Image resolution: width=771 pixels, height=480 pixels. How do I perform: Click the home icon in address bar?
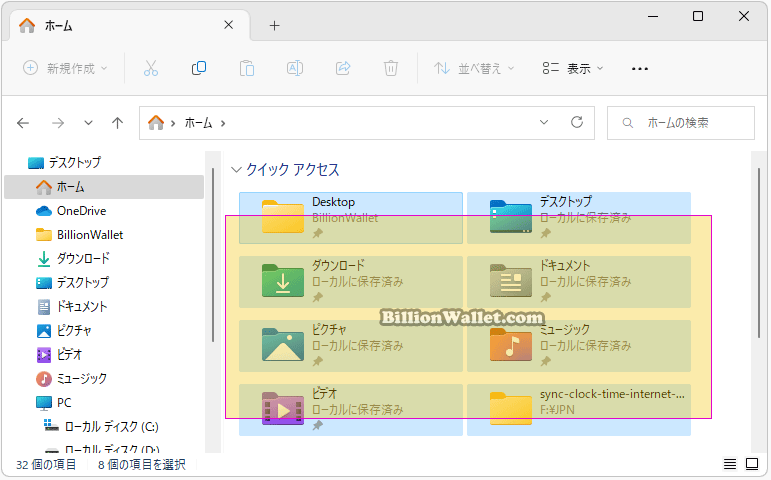tap(156, 122)
